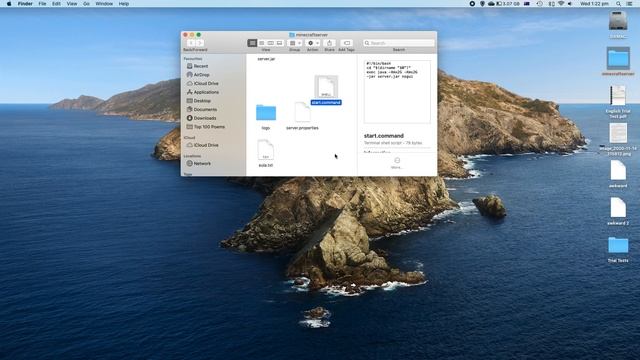Click into the Finder search field

click(399, 43)
